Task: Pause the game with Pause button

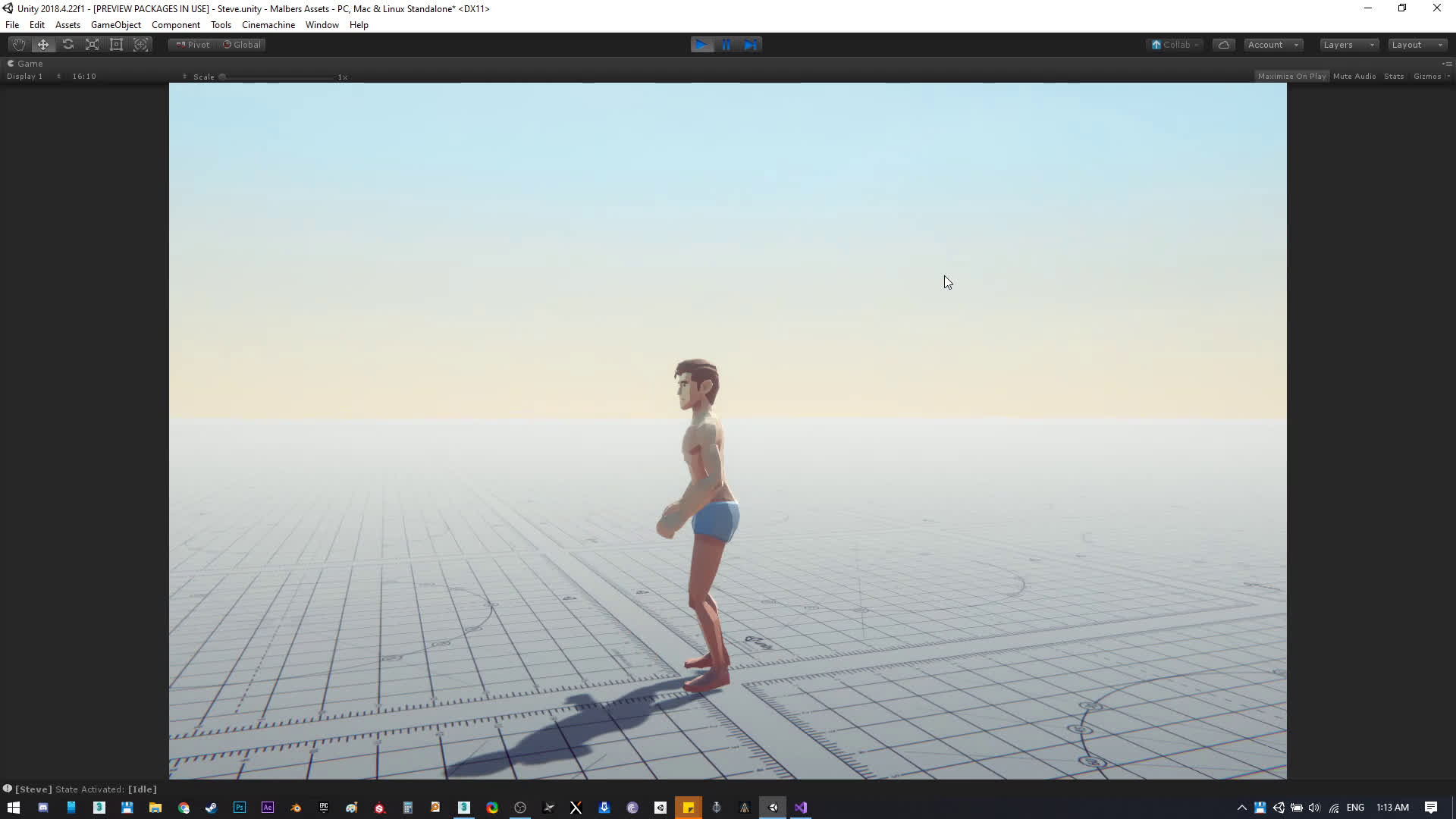Action: [726, 45]
